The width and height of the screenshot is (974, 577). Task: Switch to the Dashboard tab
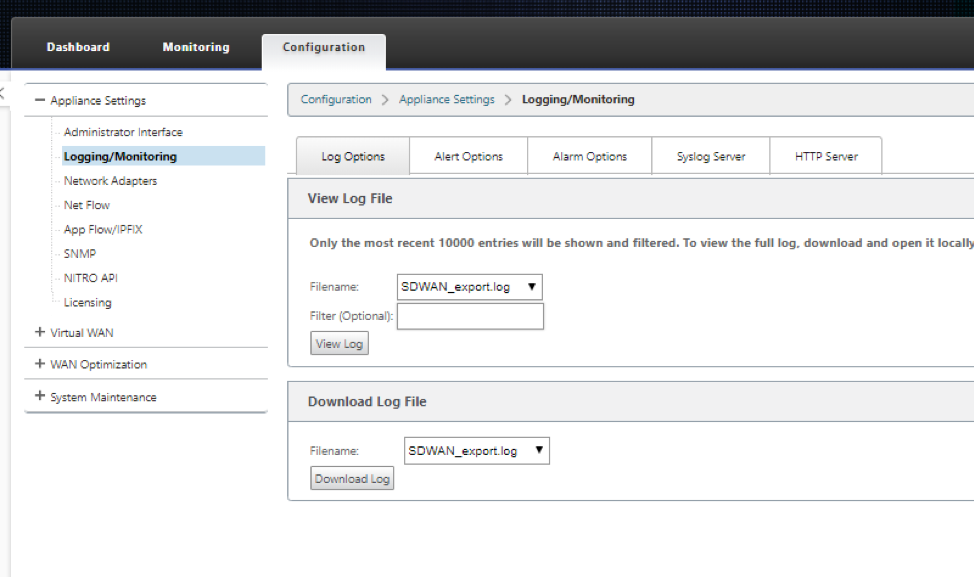coord(78,47)
